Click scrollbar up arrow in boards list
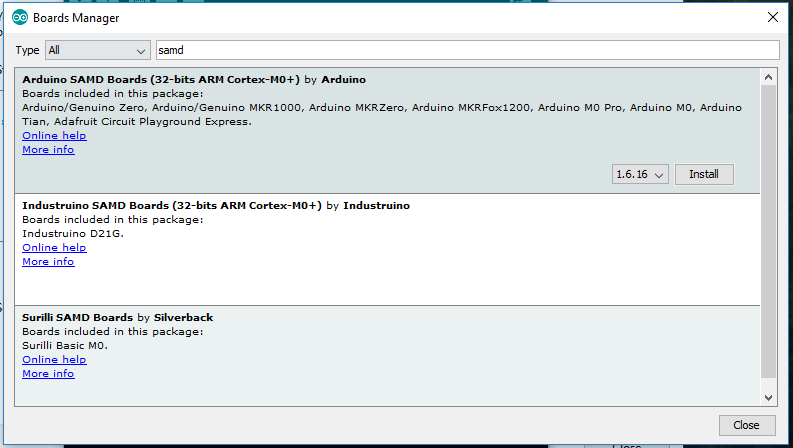Viewport: 793px width, 448px height. pos(768,77)
